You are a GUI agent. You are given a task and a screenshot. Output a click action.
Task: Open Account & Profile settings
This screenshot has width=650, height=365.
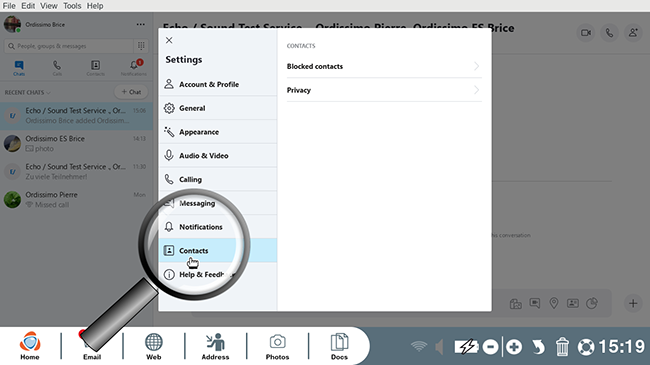point(218,84)
